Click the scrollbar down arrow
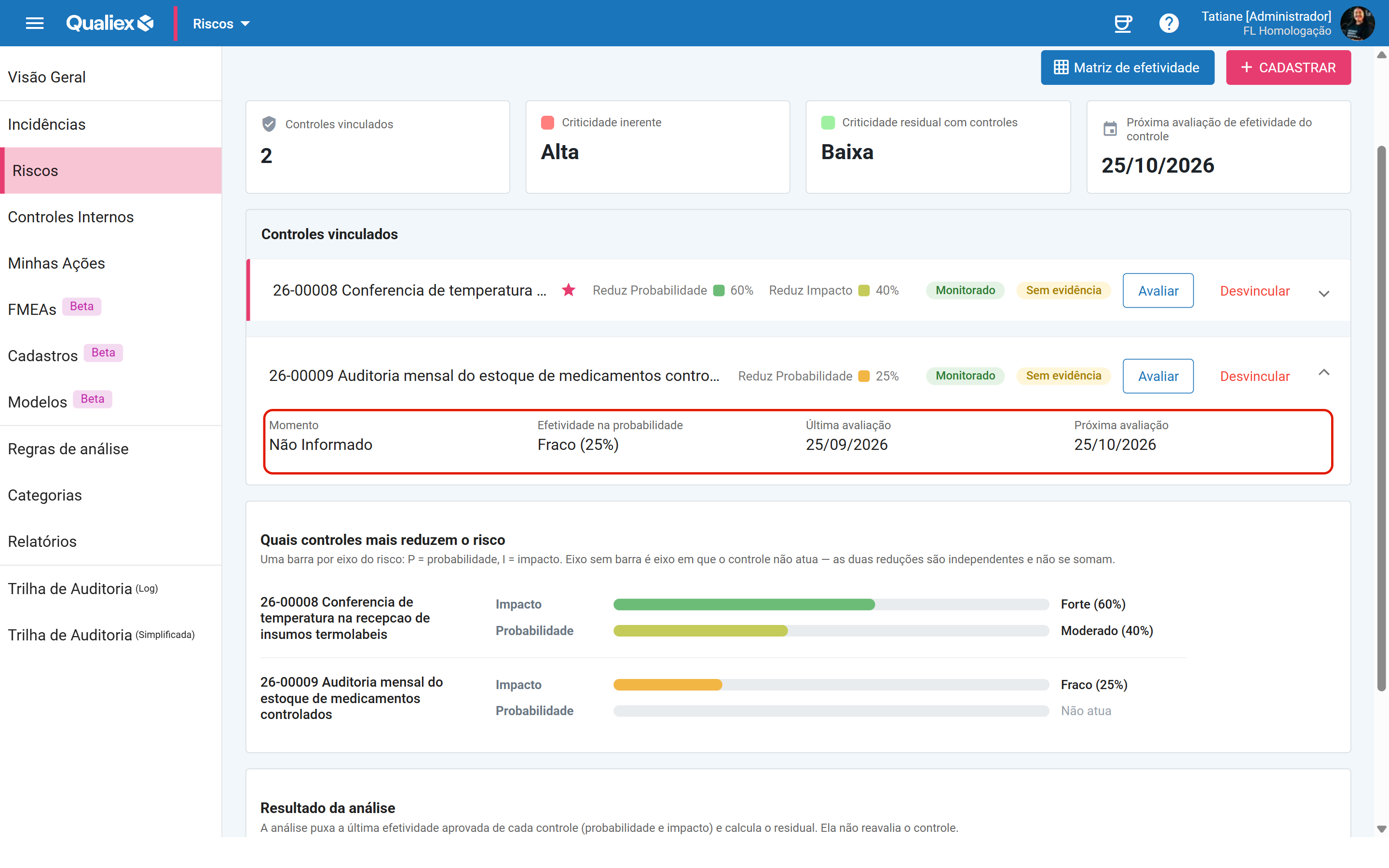This screenshot has width=1389, height=868. click(1382, 829)
